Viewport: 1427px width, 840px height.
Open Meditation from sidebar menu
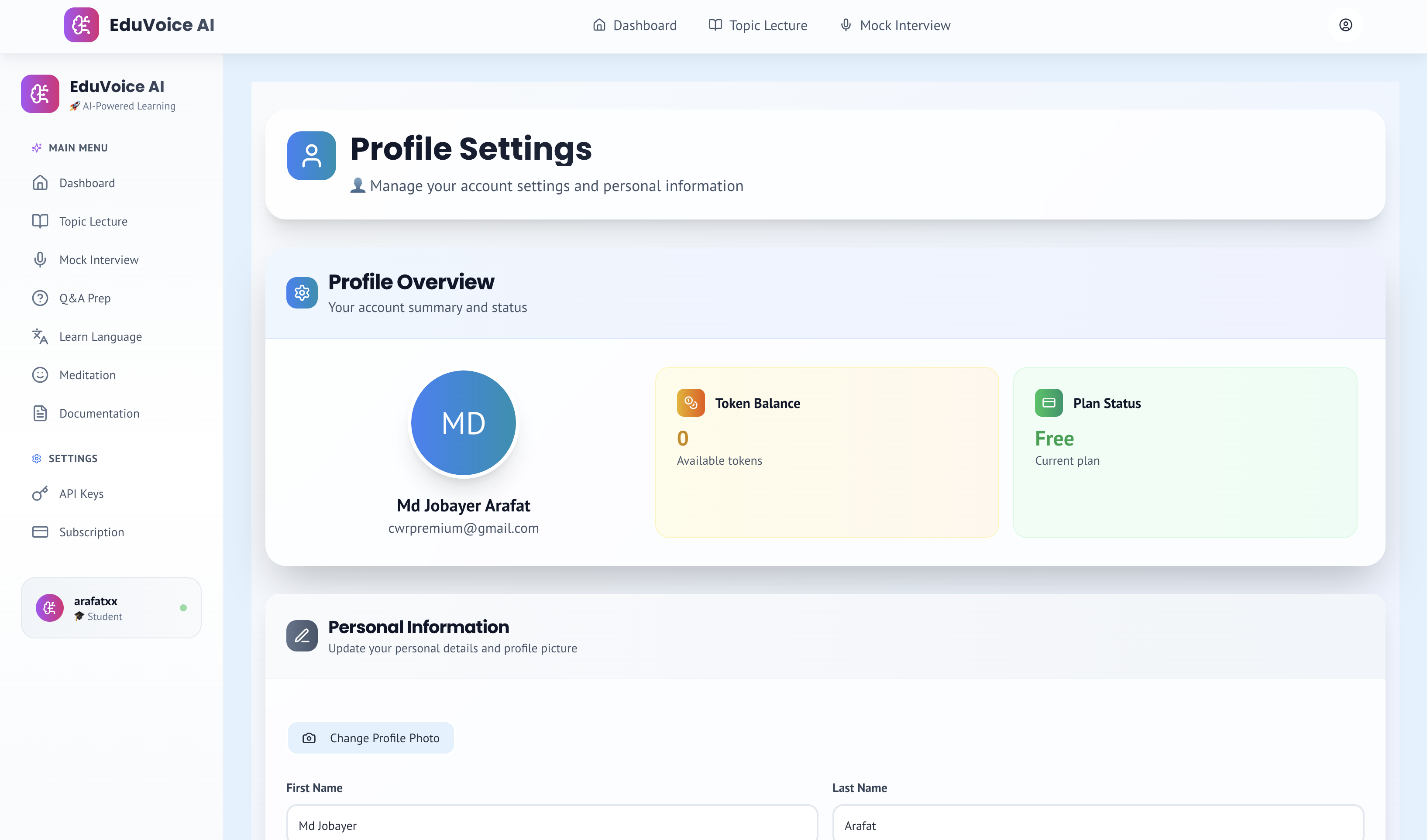(x=87, y=375)
